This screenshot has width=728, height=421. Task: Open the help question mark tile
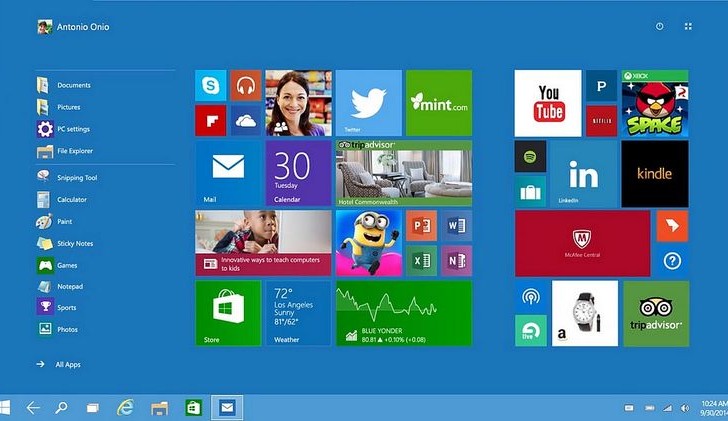click(x=672, y=261)
